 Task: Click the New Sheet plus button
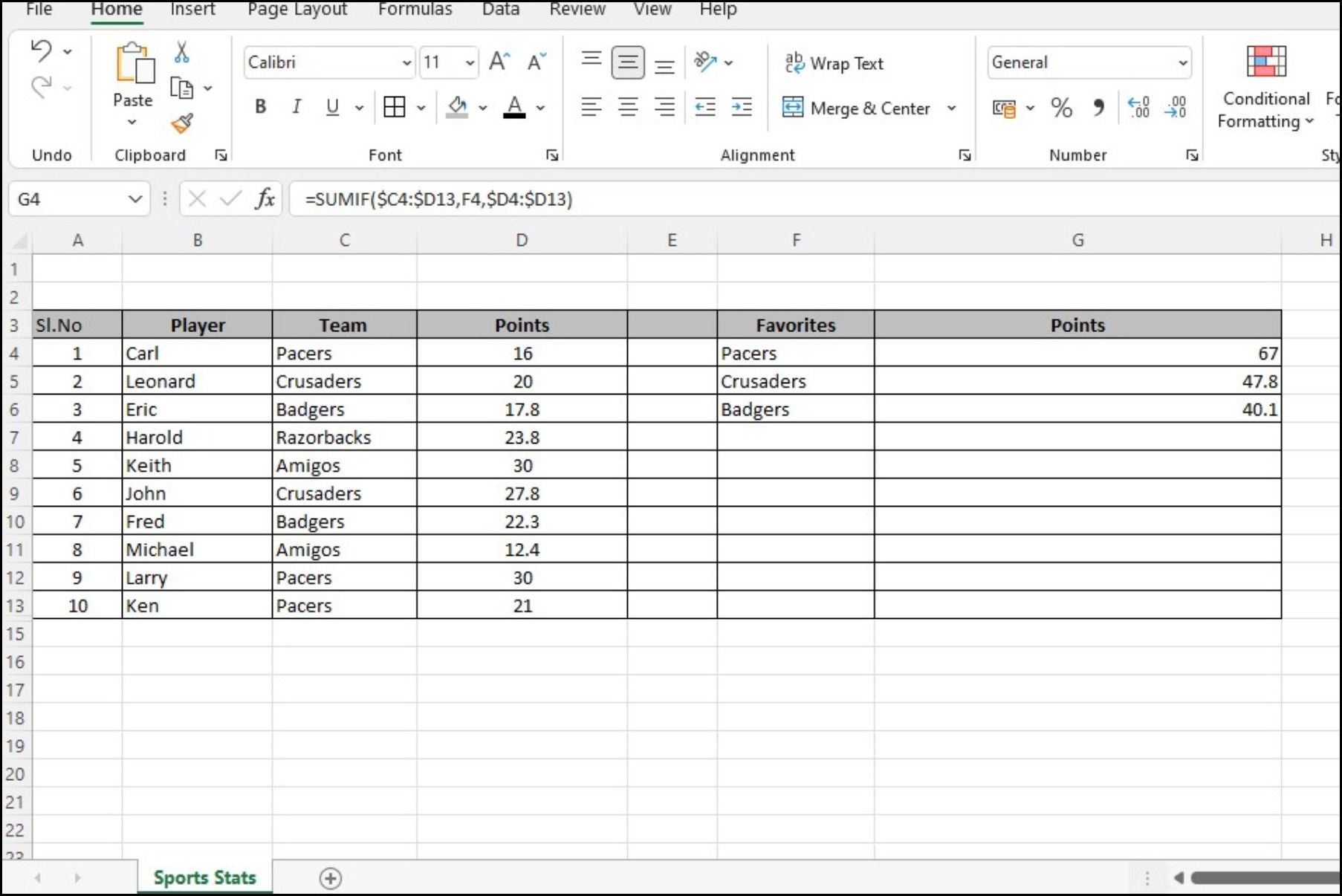331,879
